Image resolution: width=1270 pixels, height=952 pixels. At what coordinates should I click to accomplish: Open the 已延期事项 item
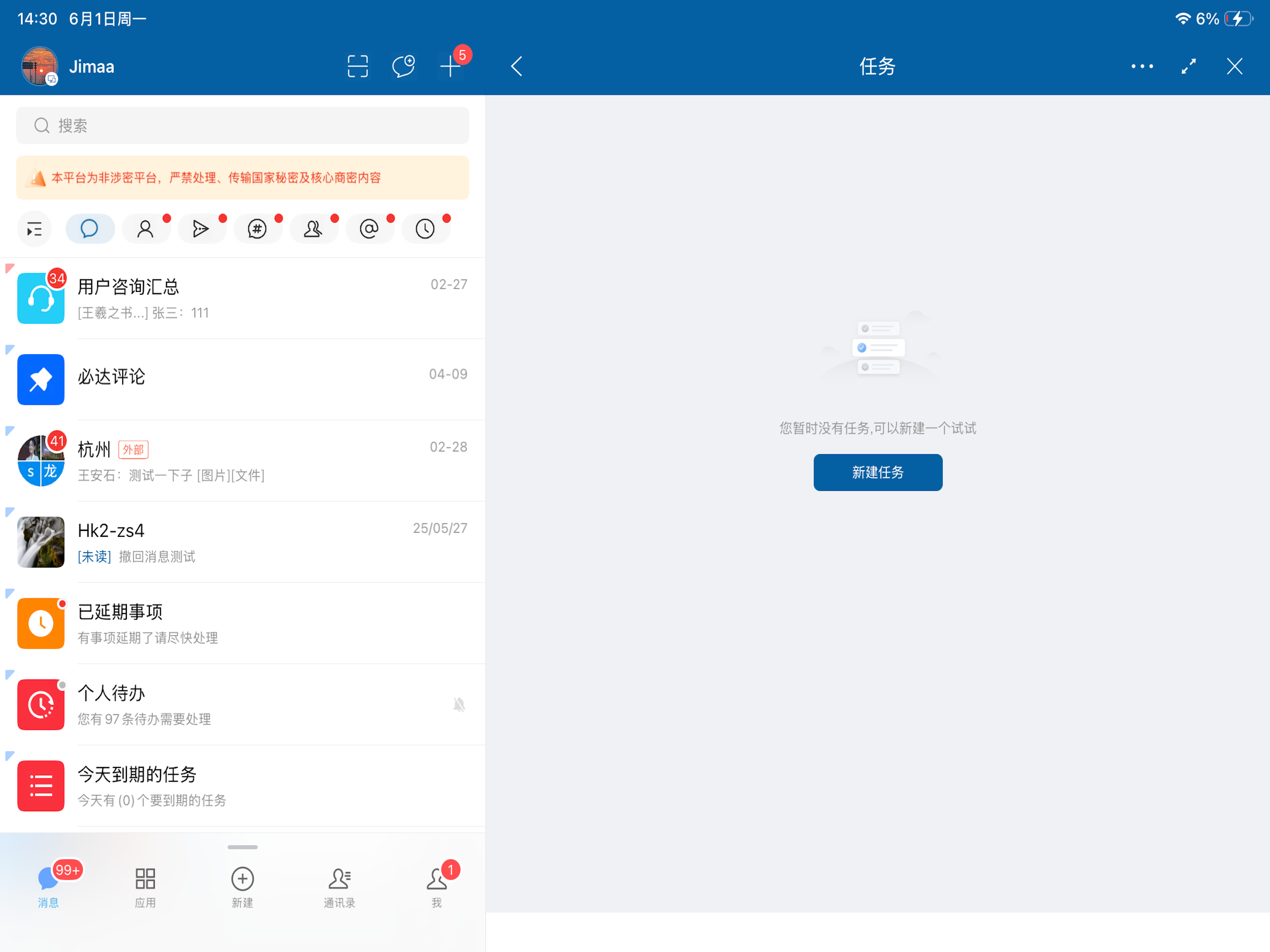(x=243, y=623)
